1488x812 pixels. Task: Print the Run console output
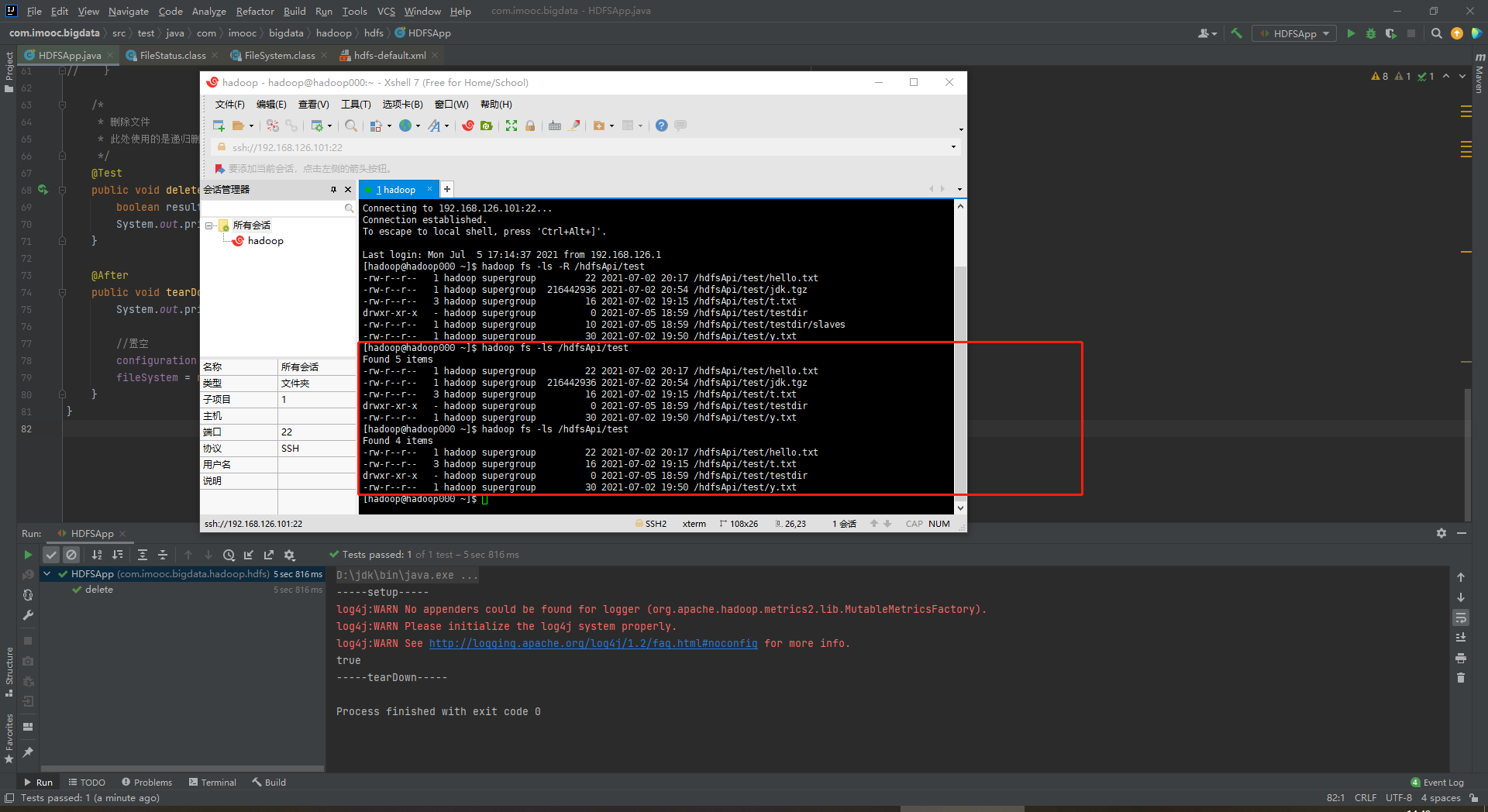(1461, 658)
